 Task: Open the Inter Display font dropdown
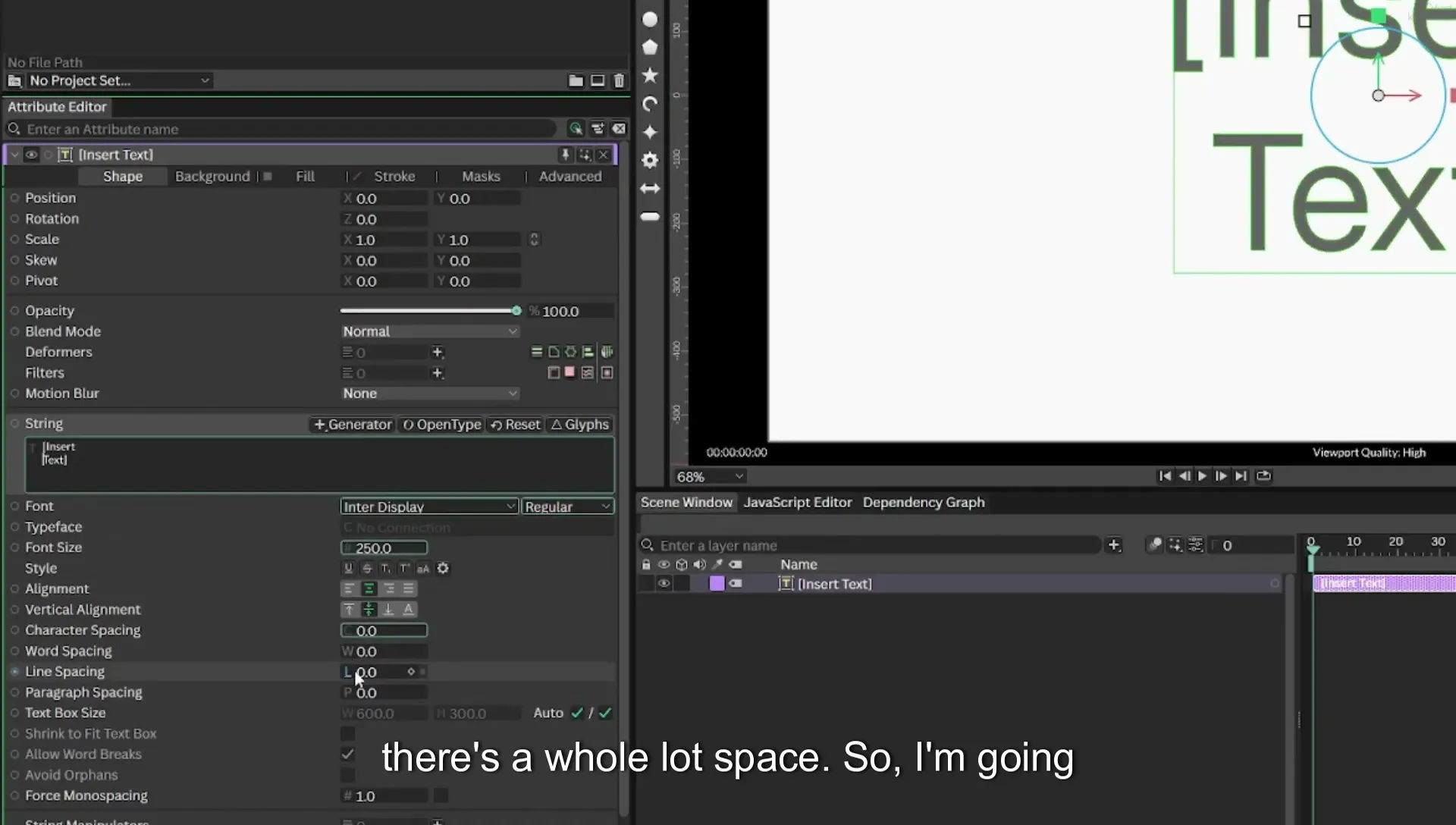[x=429, y=507]
